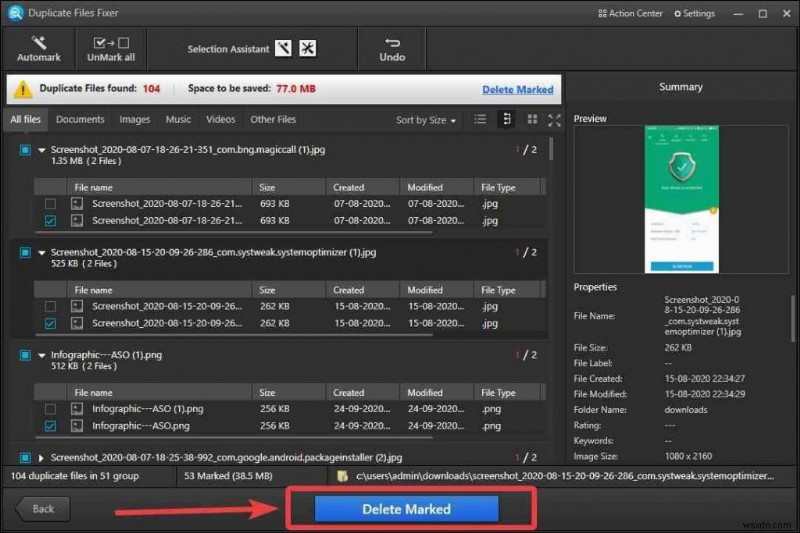Collapse the Infographic---ASO (1).png group
800x533 pixels.
tap(42, 355)
